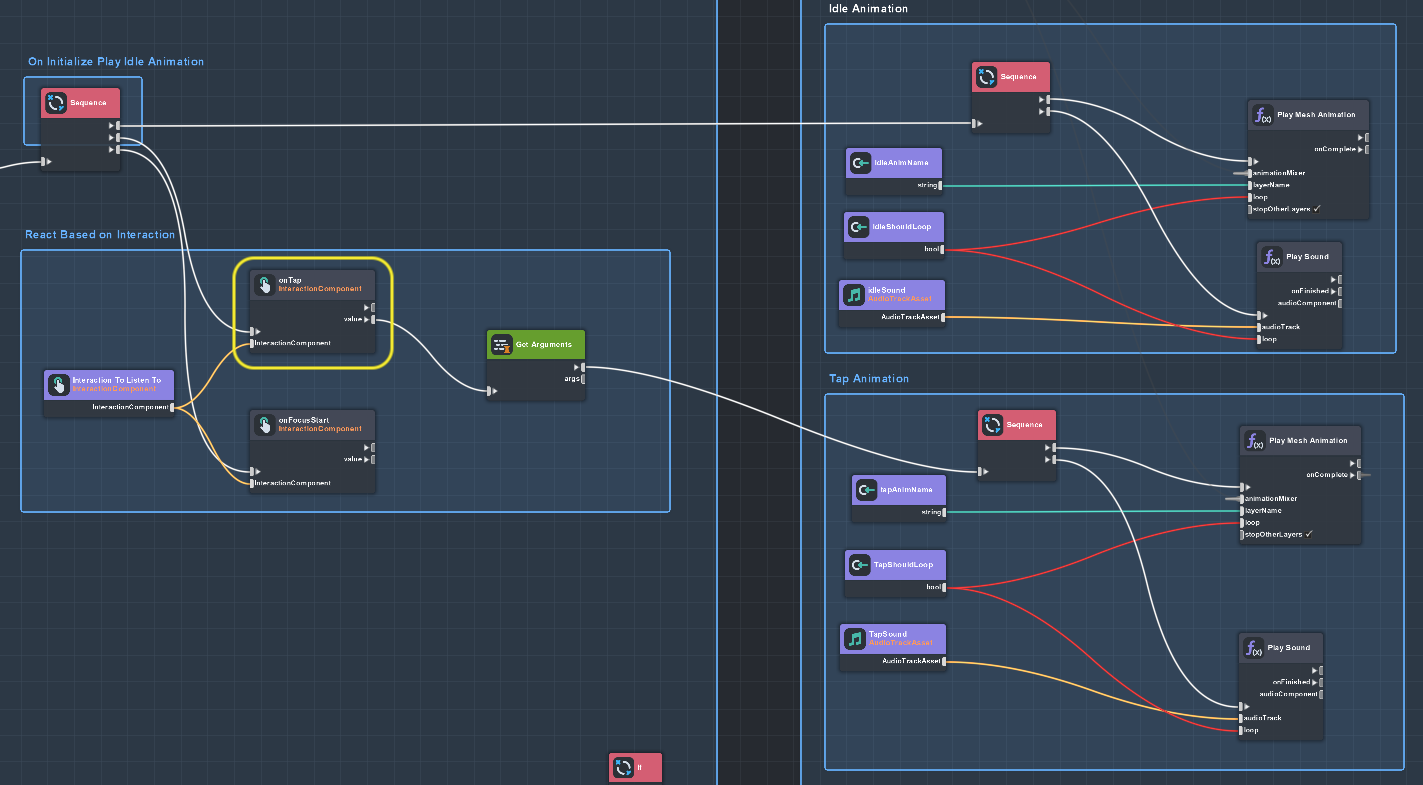Click the args output port on Get Arguments

coord(583,379)
